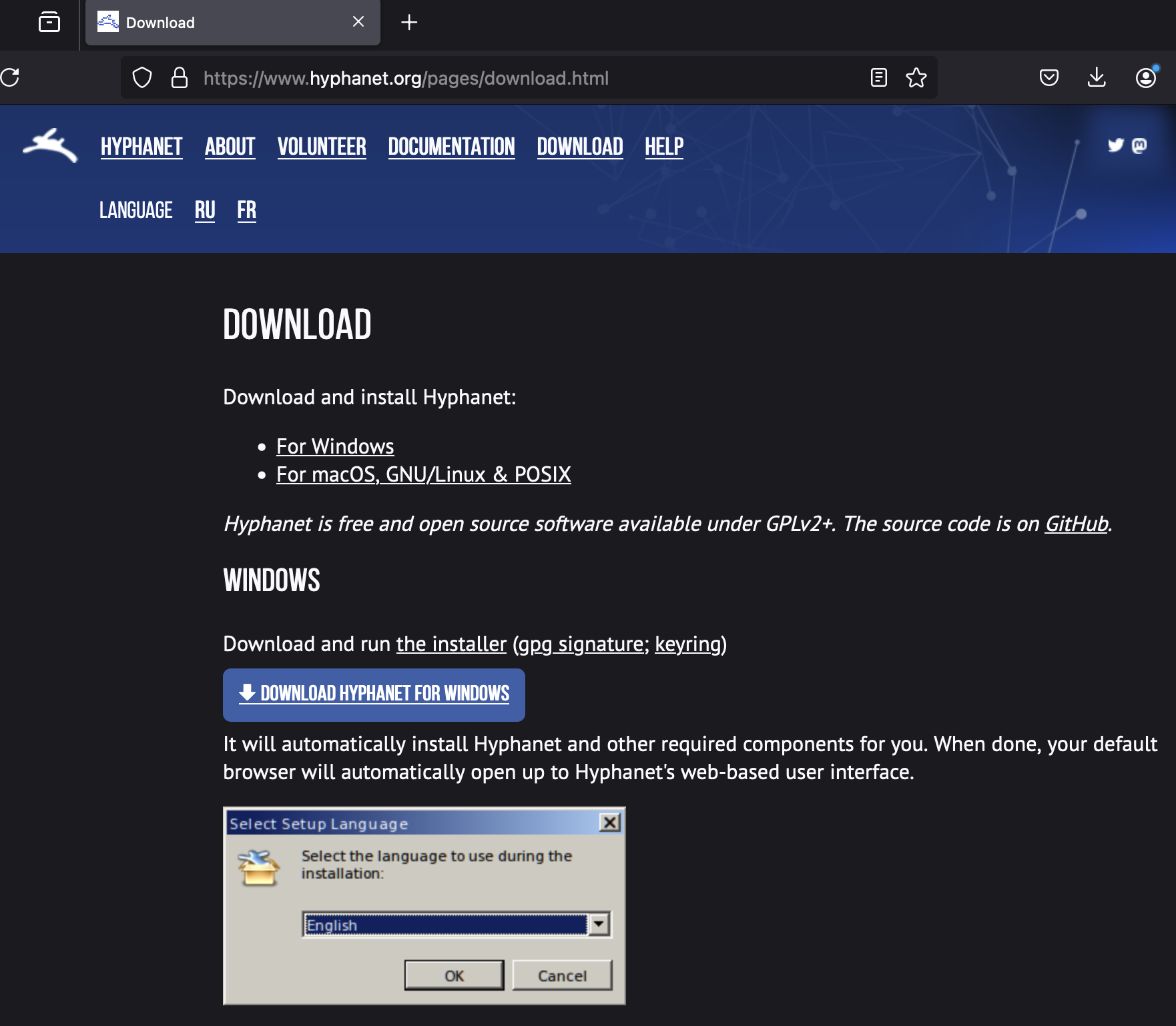1176x1026 pixels.
Task: Open Hyphanet's Twitter profile
Action: [x=1115, y=145]
